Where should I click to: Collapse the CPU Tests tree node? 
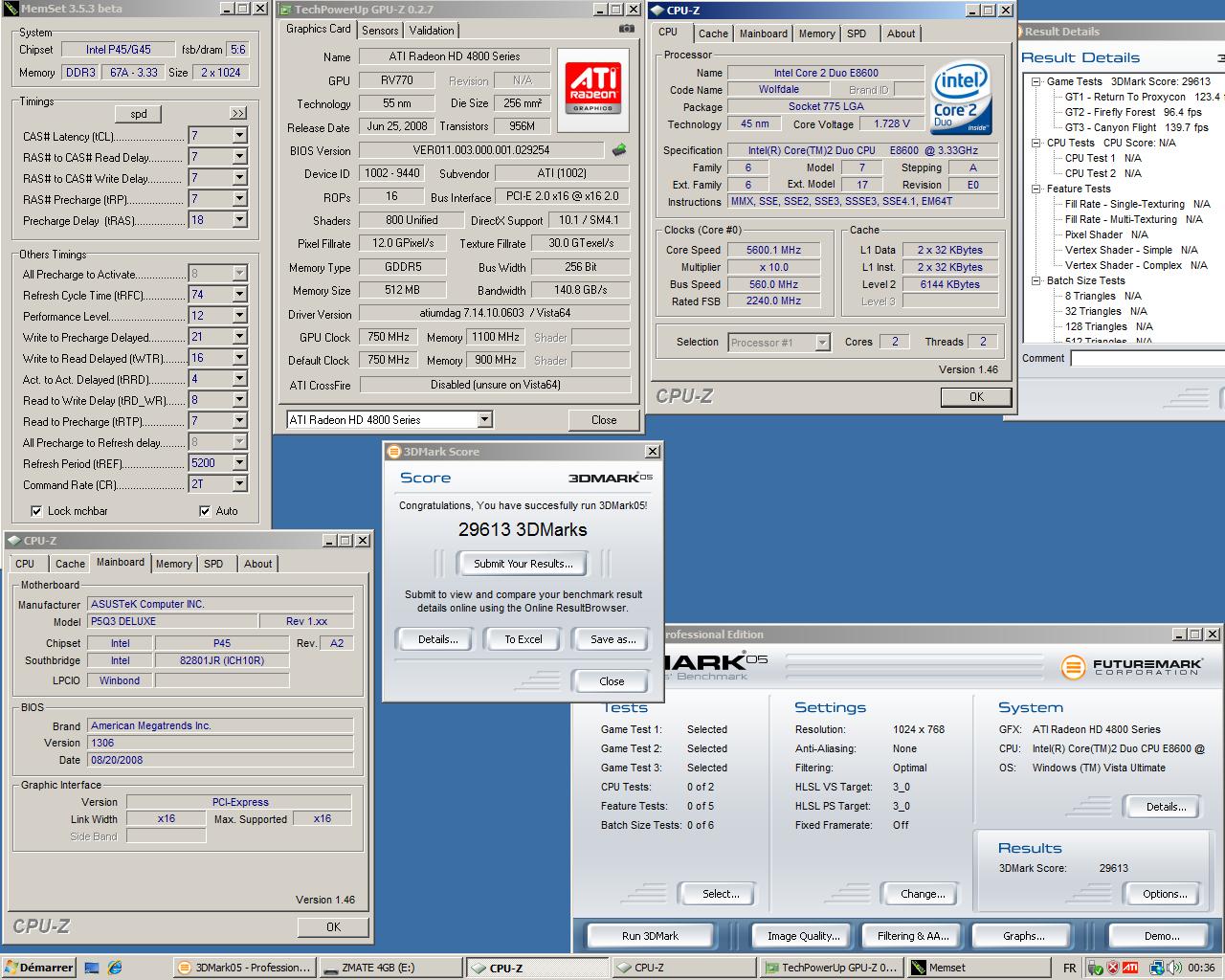[x=1036, y=143]
